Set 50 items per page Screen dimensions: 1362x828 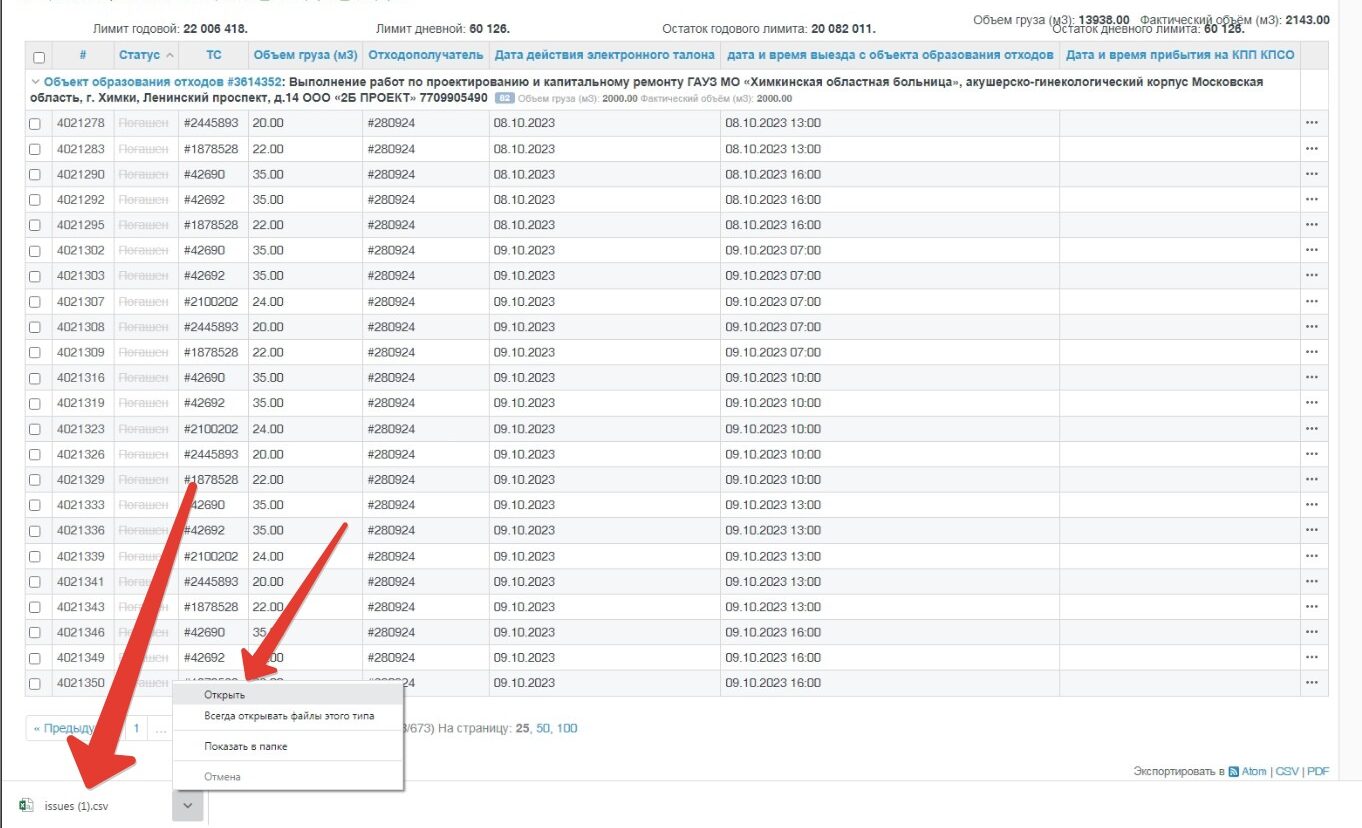click(x=543, y=728)
